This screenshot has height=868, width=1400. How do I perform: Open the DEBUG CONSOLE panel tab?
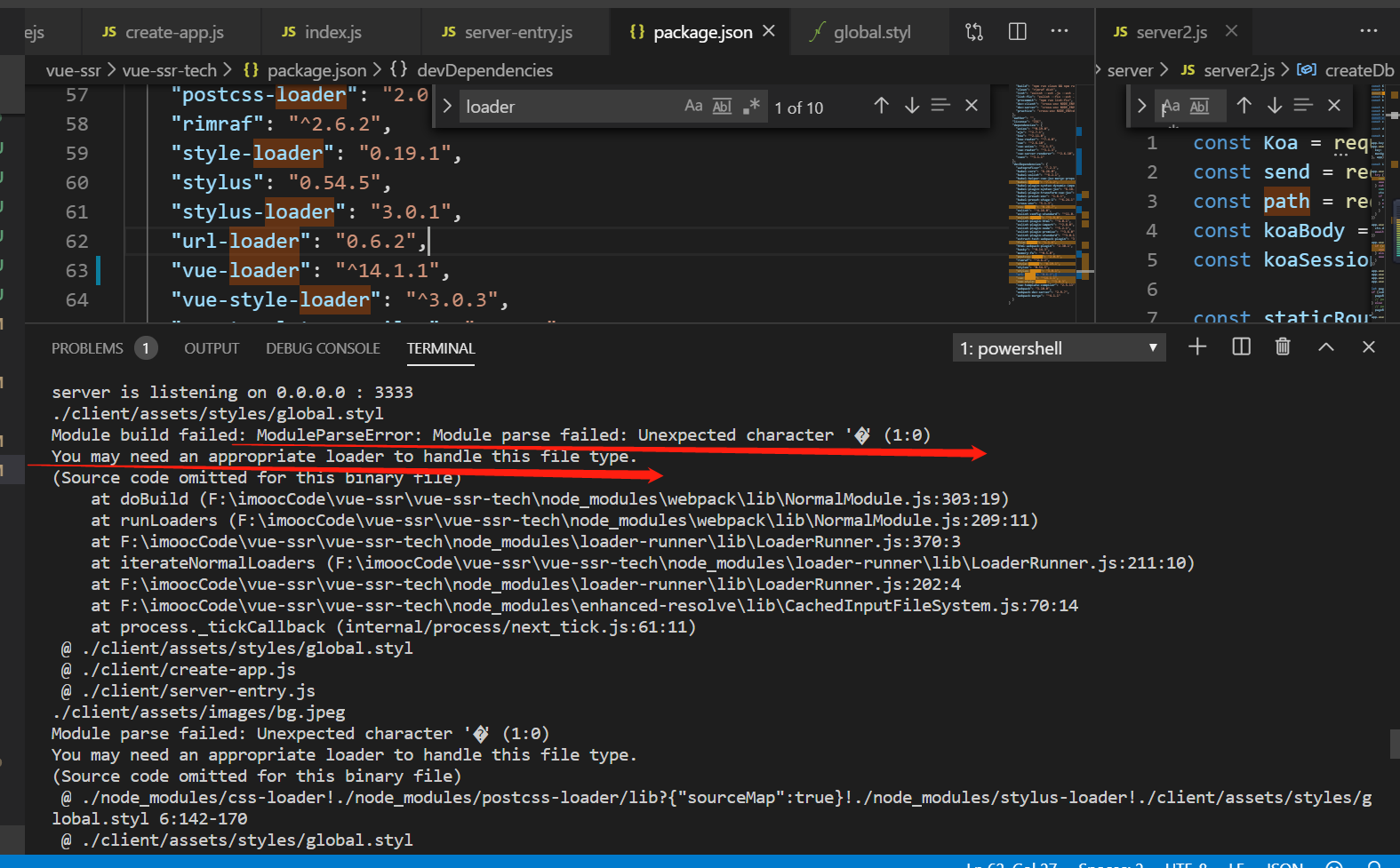click(323, 348)
